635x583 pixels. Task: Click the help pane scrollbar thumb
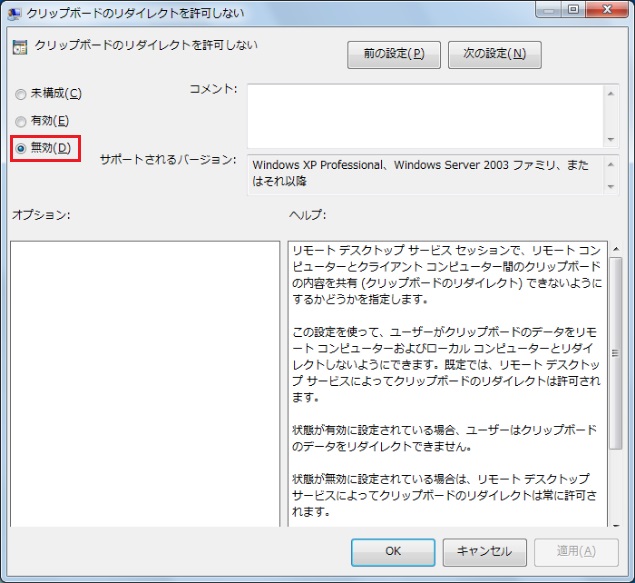[616, 353]
